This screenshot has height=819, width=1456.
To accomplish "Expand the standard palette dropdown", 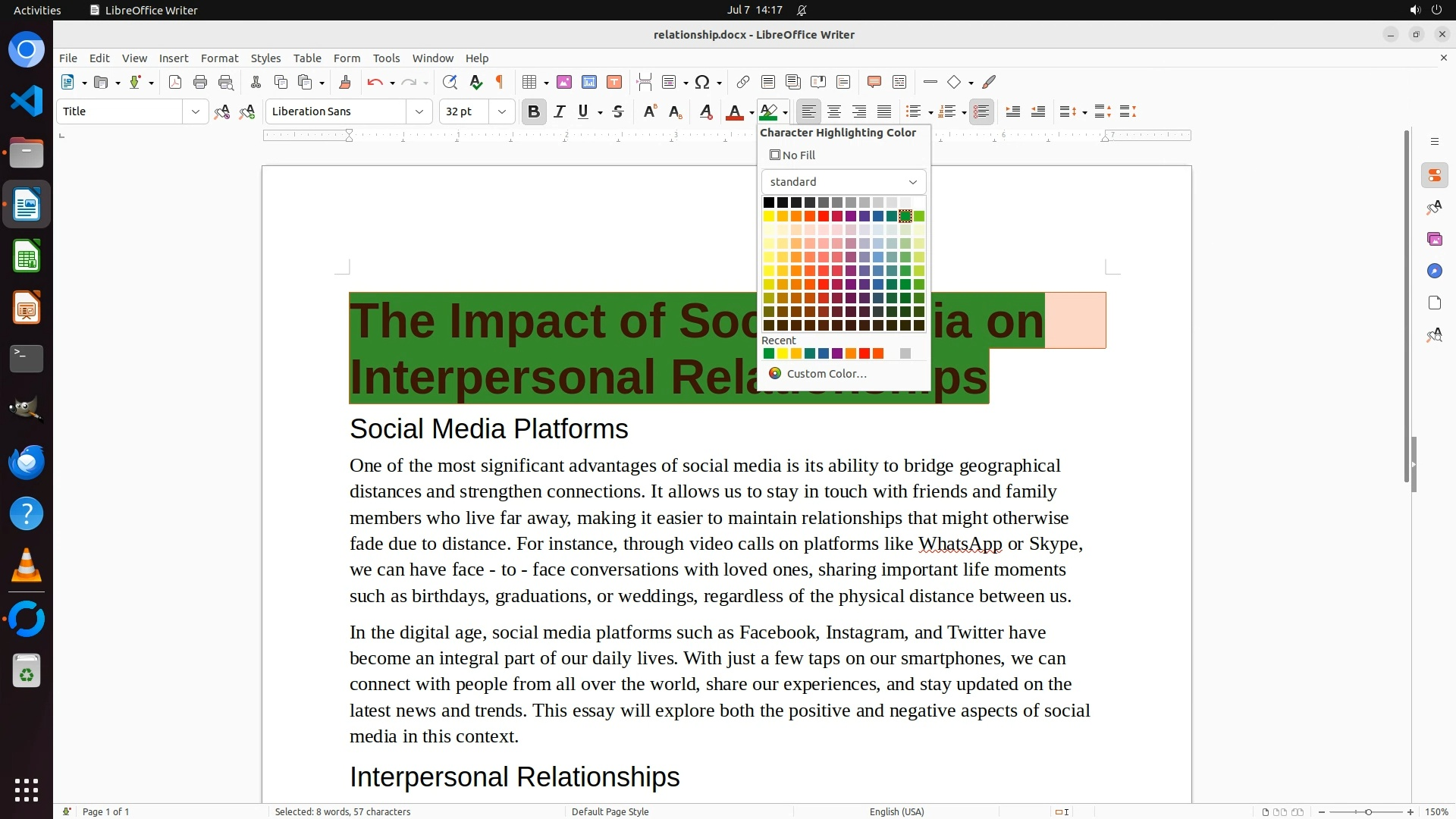I will 913,182.
